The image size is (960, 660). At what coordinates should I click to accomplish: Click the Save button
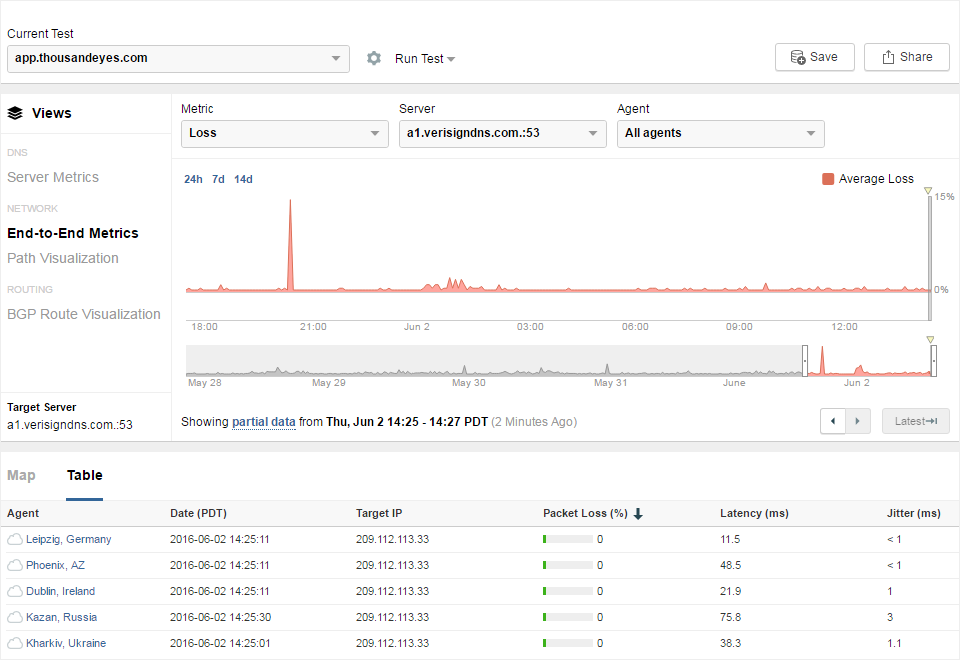(814, 57)
